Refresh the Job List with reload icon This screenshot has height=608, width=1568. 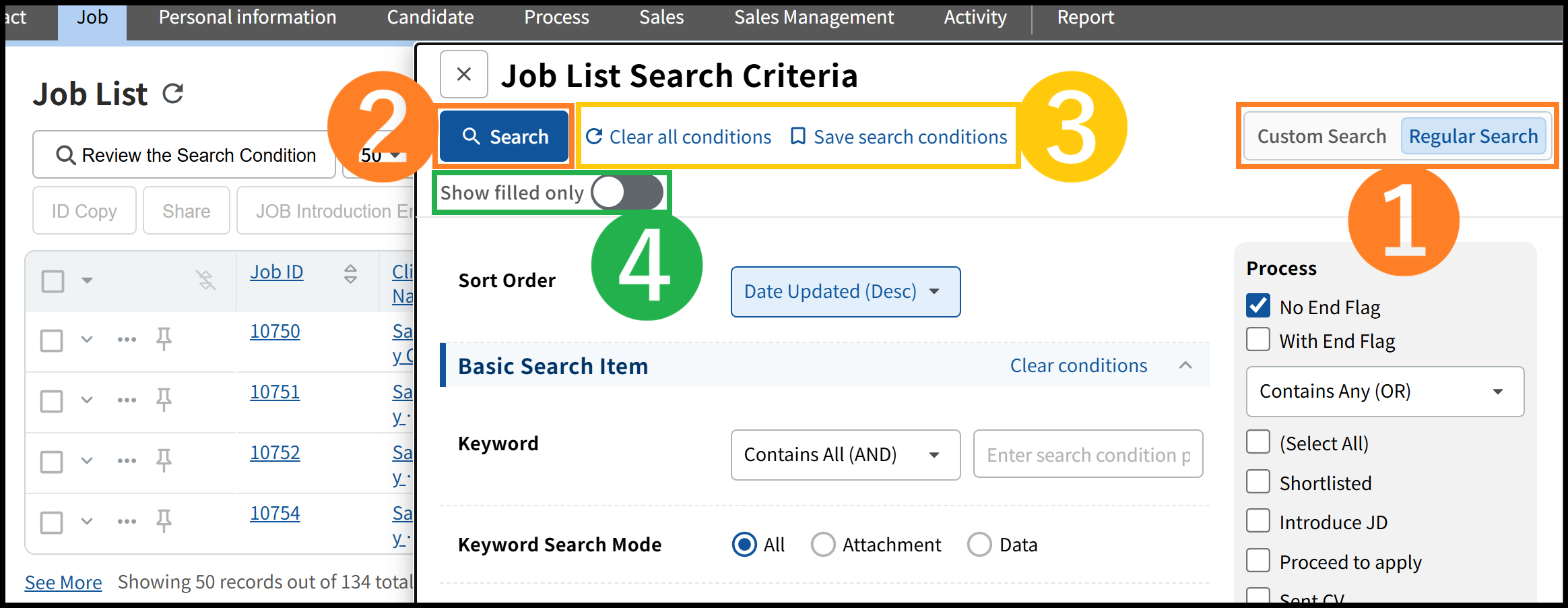point(173,94)
